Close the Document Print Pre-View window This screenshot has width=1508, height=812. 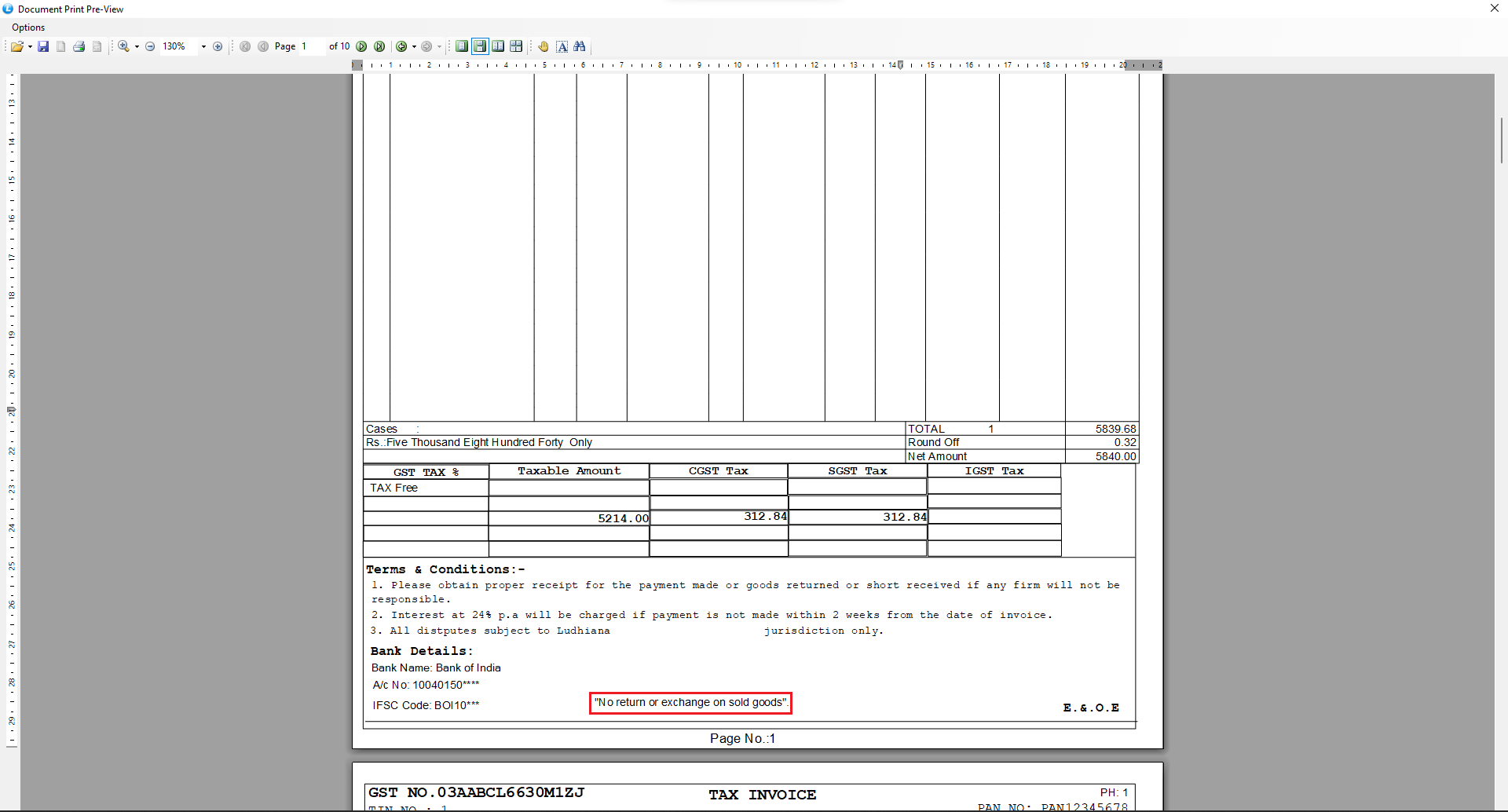(x=1494, y=9)
